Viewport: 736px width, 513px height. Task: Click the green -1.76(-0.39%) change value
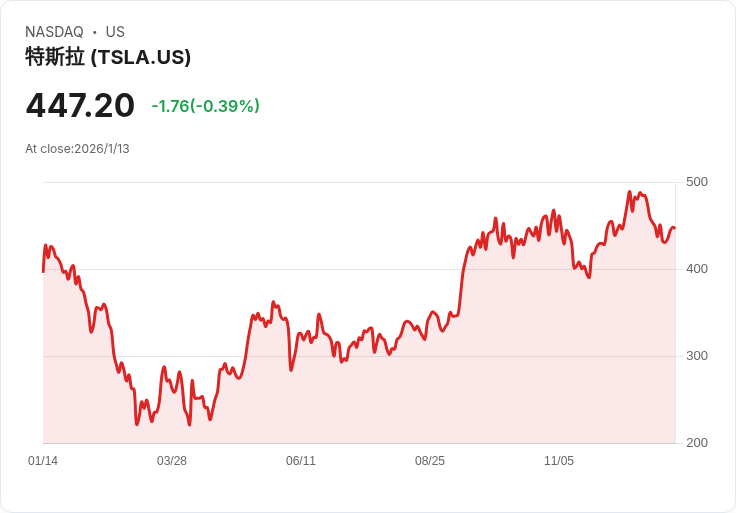pyautogui.click(x=205, y=106)
